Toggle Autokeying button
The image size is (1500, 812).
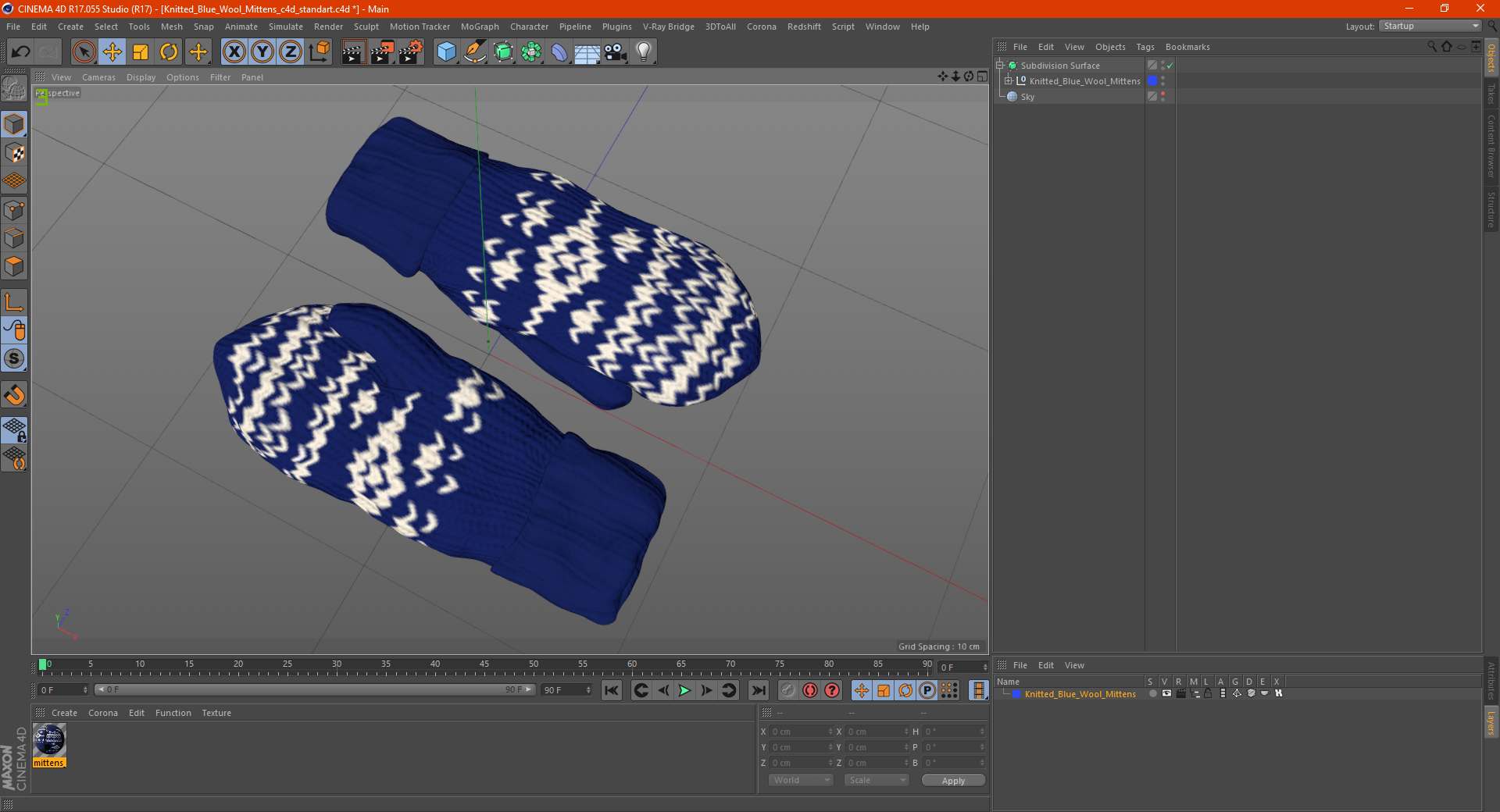point(810,690)
